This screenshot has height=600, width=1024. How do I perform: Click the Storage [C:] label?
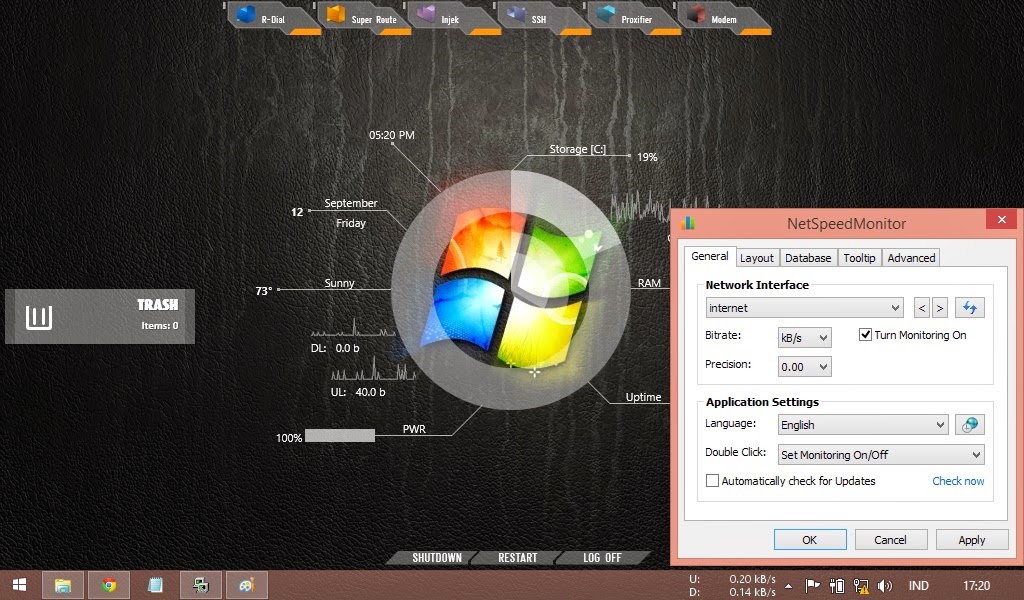577,149
